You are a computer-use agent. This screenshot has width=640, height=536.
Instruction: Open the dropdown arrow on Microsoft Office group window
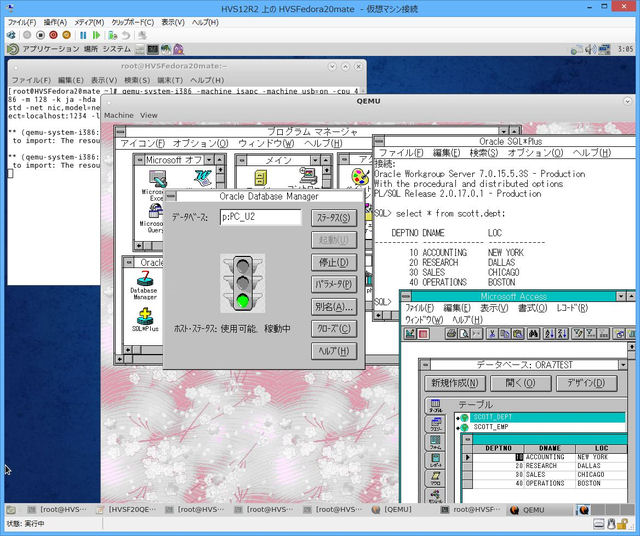coord(209,159)
